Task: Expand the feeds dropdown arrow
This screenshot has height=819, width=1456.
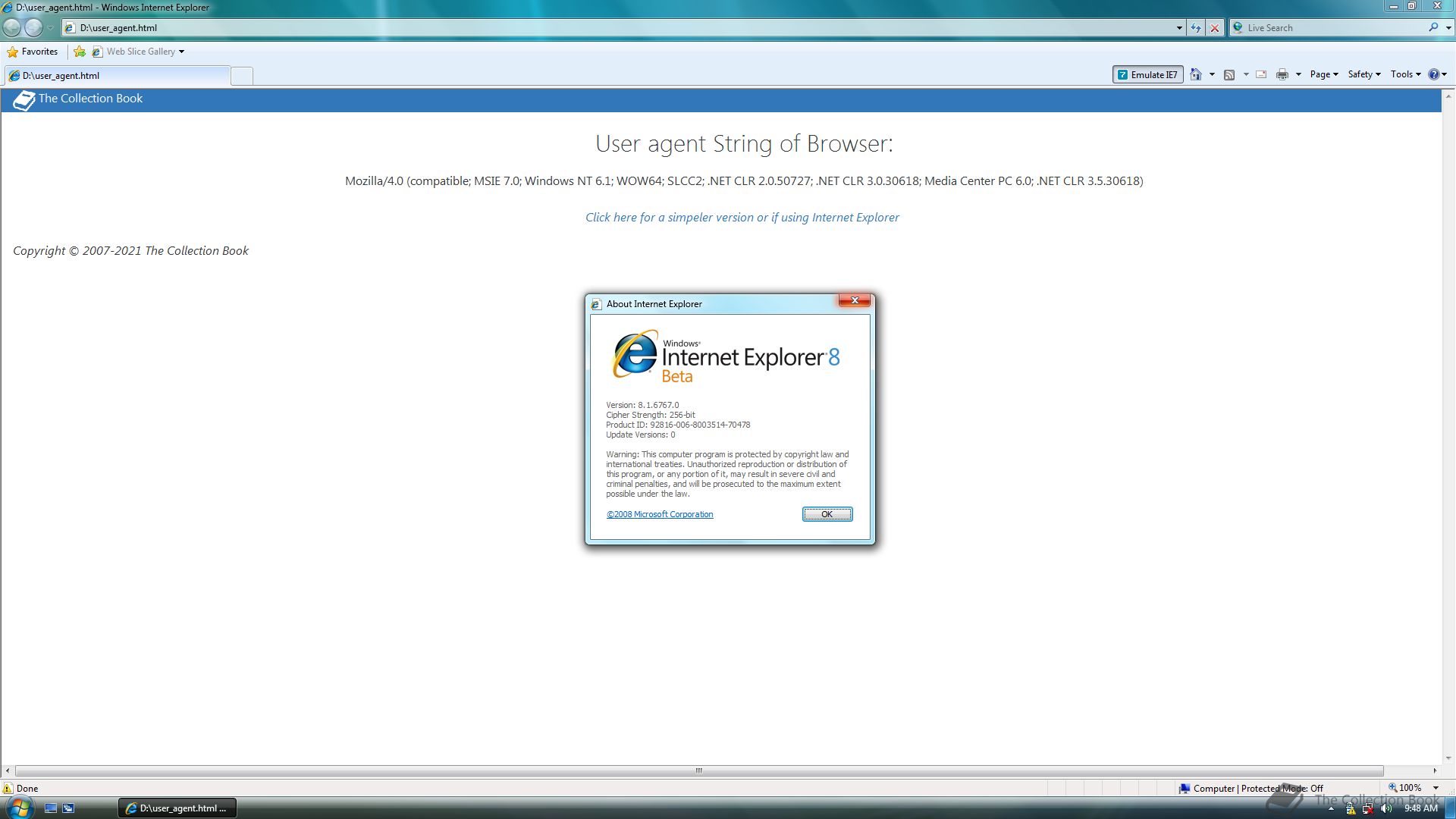Action: click(x=1246, y=74)
